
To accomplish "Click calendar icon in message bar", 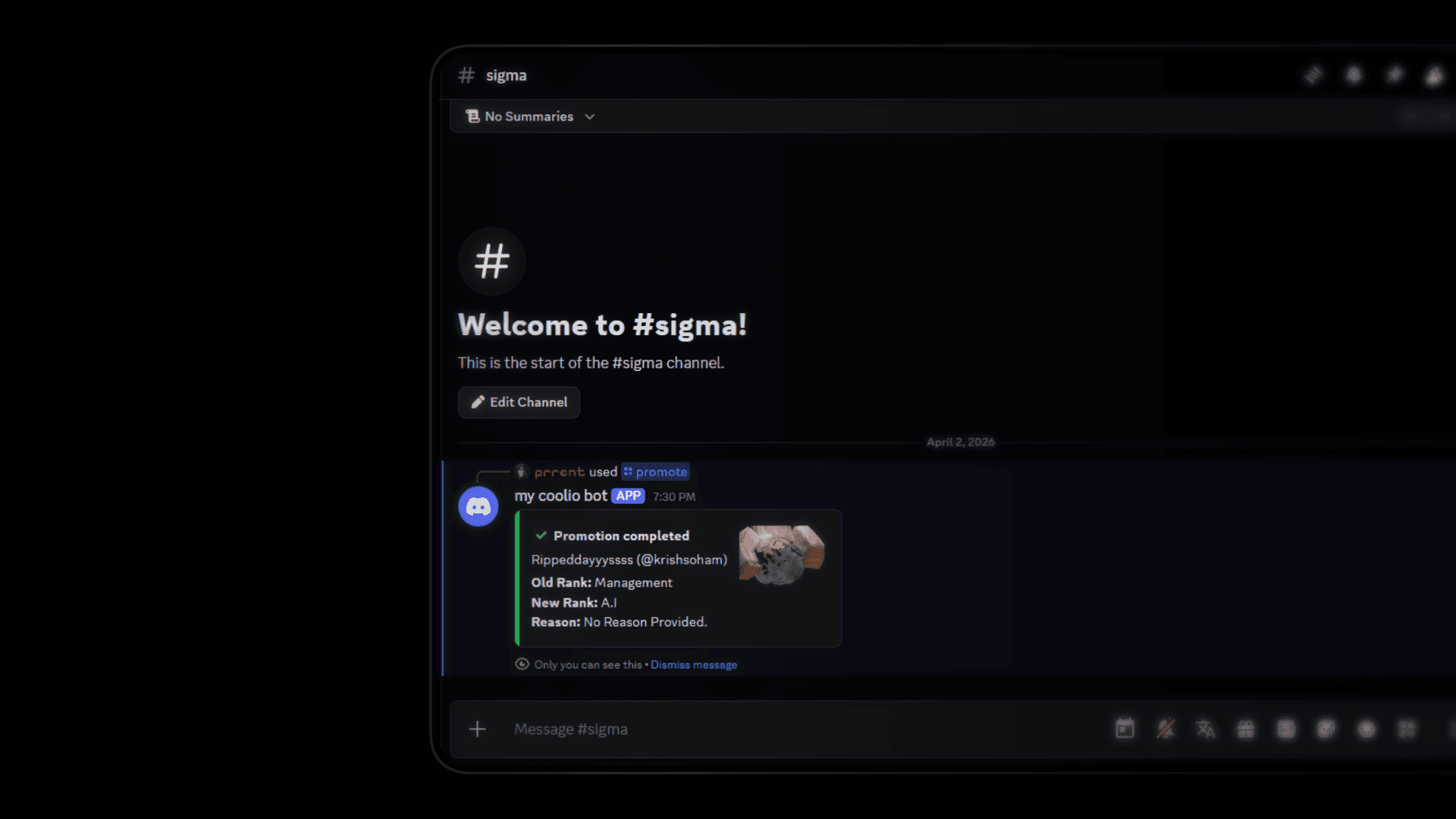I will [x=1125, y=729].
